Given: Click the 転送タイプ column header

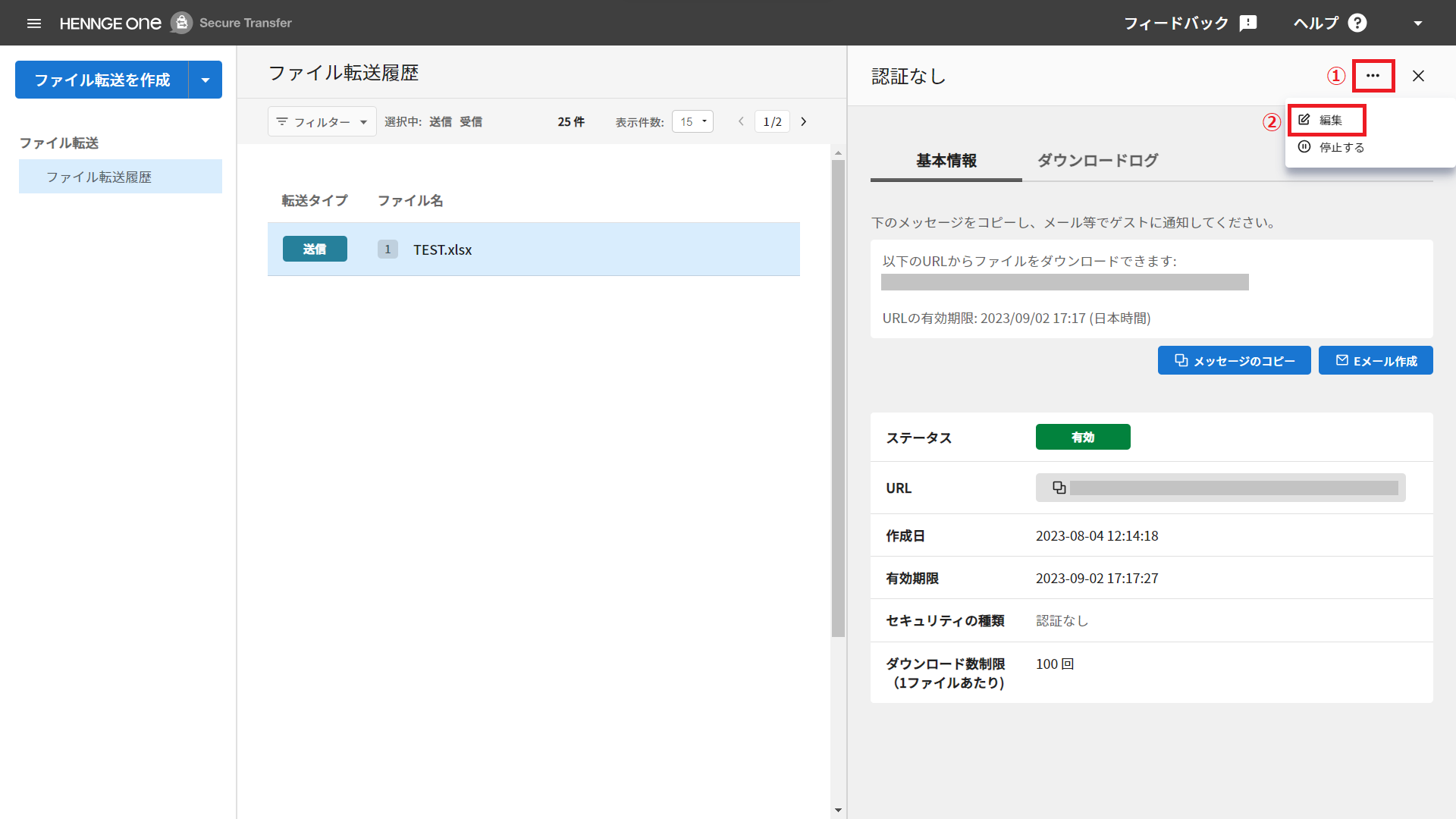Looking at the screenshot, I should tap(315, 200).
